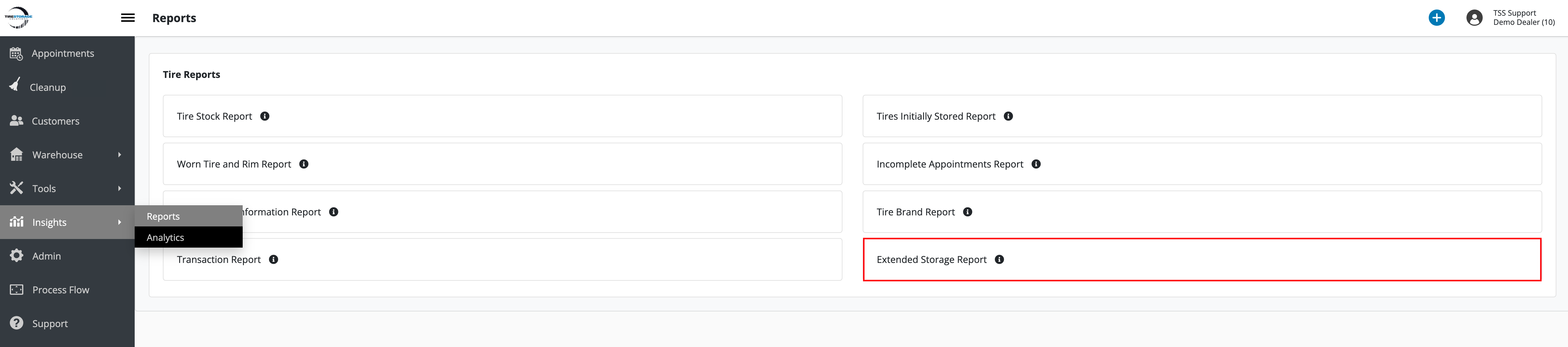1568x347 pixels.
Task: Click info icon beside Extended Storage Report
Action: point(1000,259)
